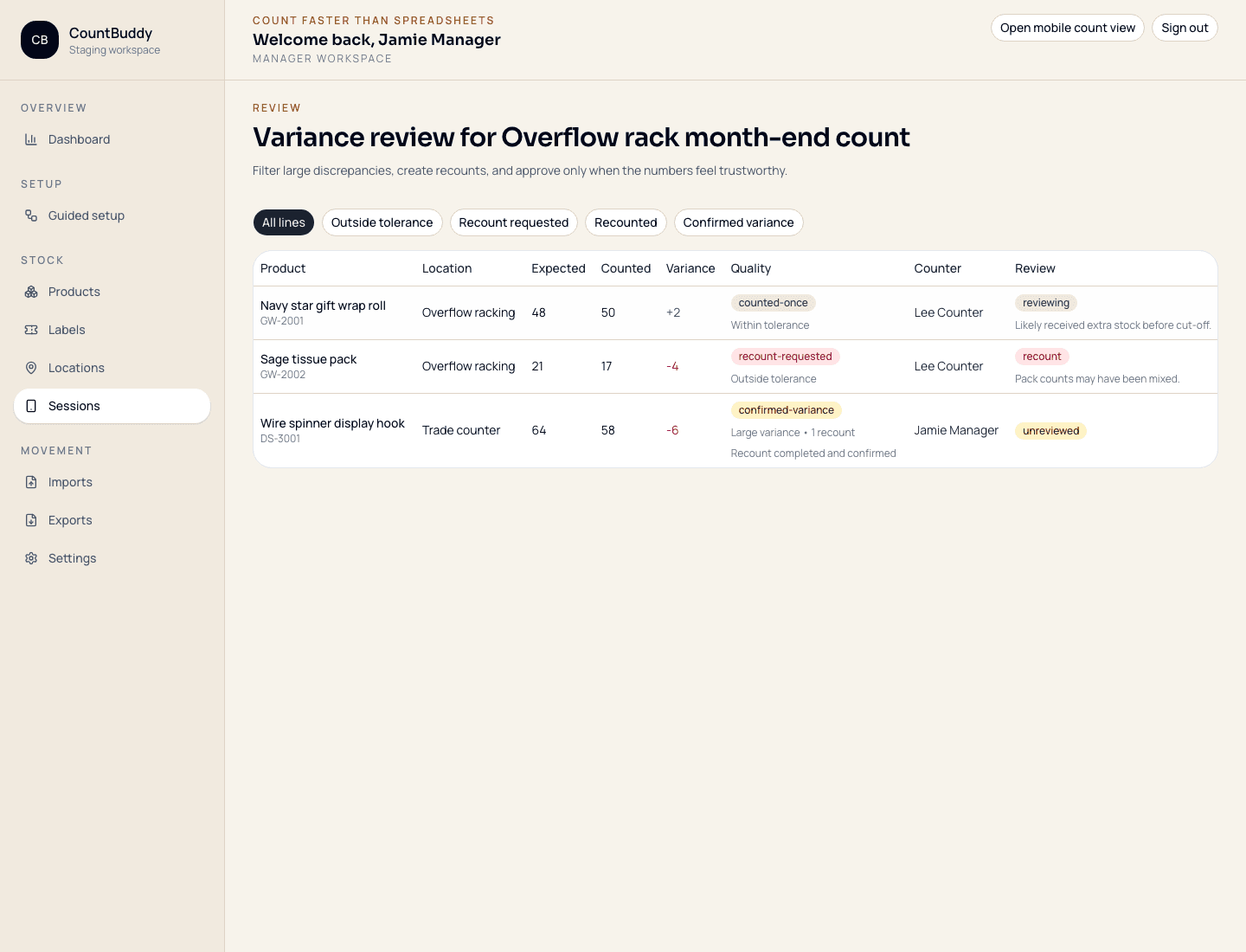The height and width of the screenshot is (952, 1246).
Task: Select the Navy star gift wrap roll row
Action: click(x=606, y=312)
